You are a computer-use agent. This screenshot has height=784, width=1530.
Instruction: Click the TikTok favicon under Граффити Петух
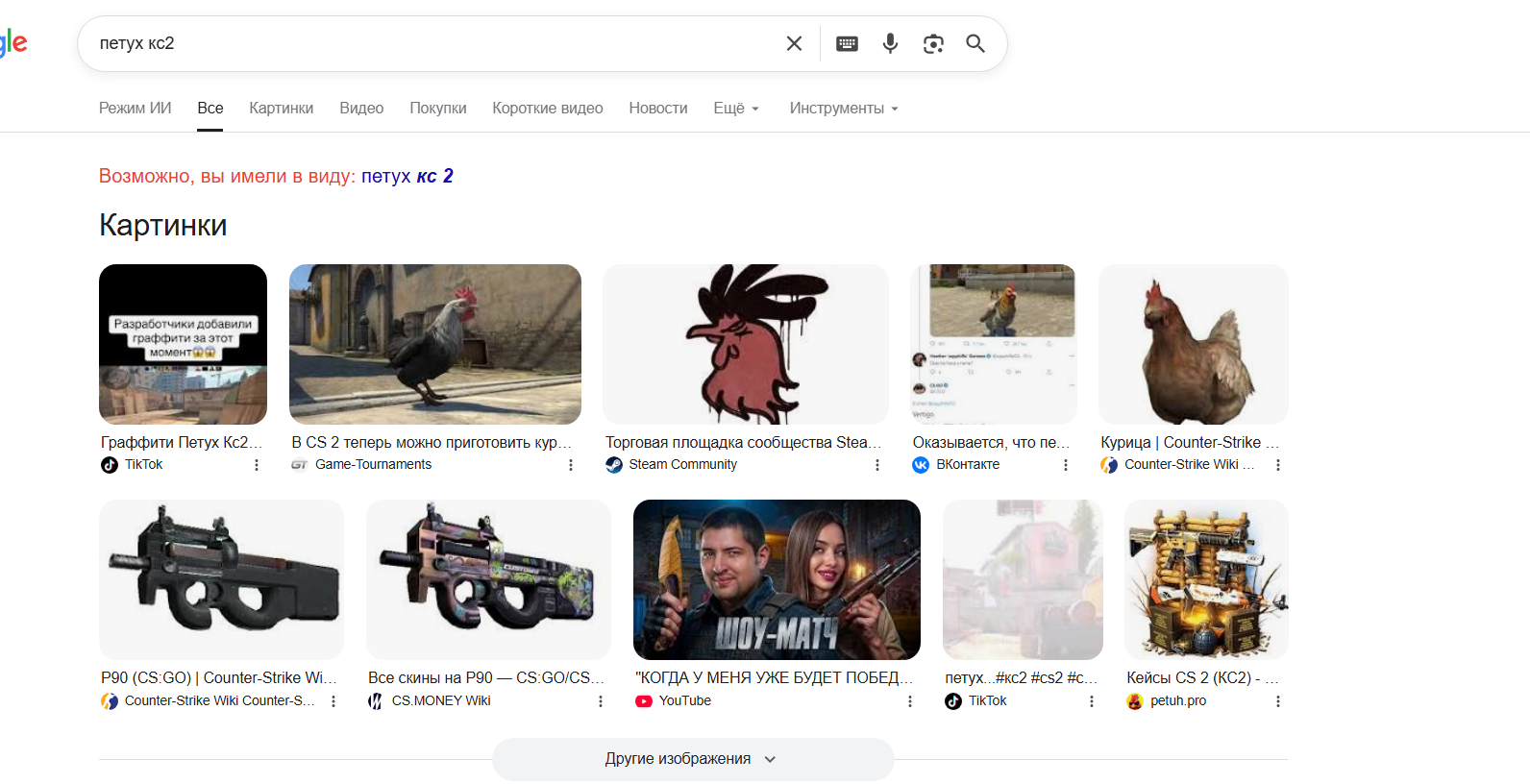pyautogui.click(x=110, y=465)
